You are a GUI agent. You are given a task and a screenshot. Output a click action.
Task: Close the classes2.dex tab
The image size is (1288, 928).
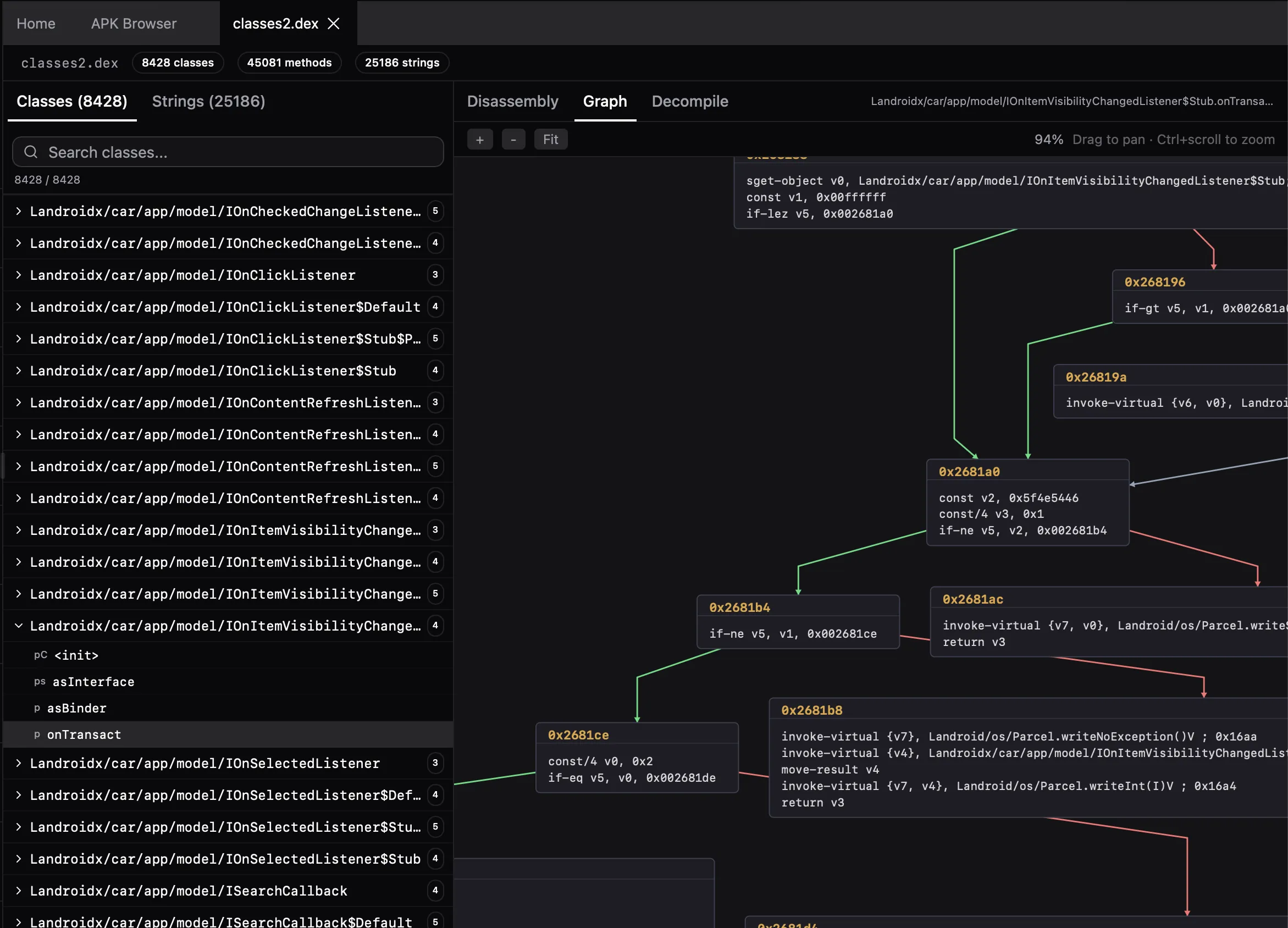[x=334, y=23]
